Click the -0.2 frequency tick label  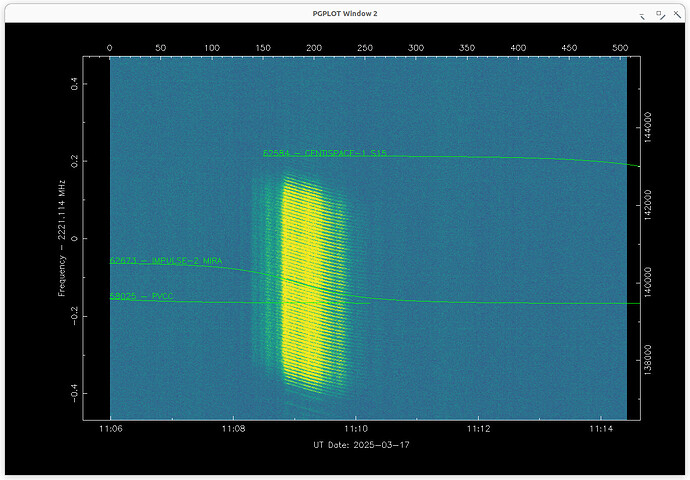(x=74, y=314)
